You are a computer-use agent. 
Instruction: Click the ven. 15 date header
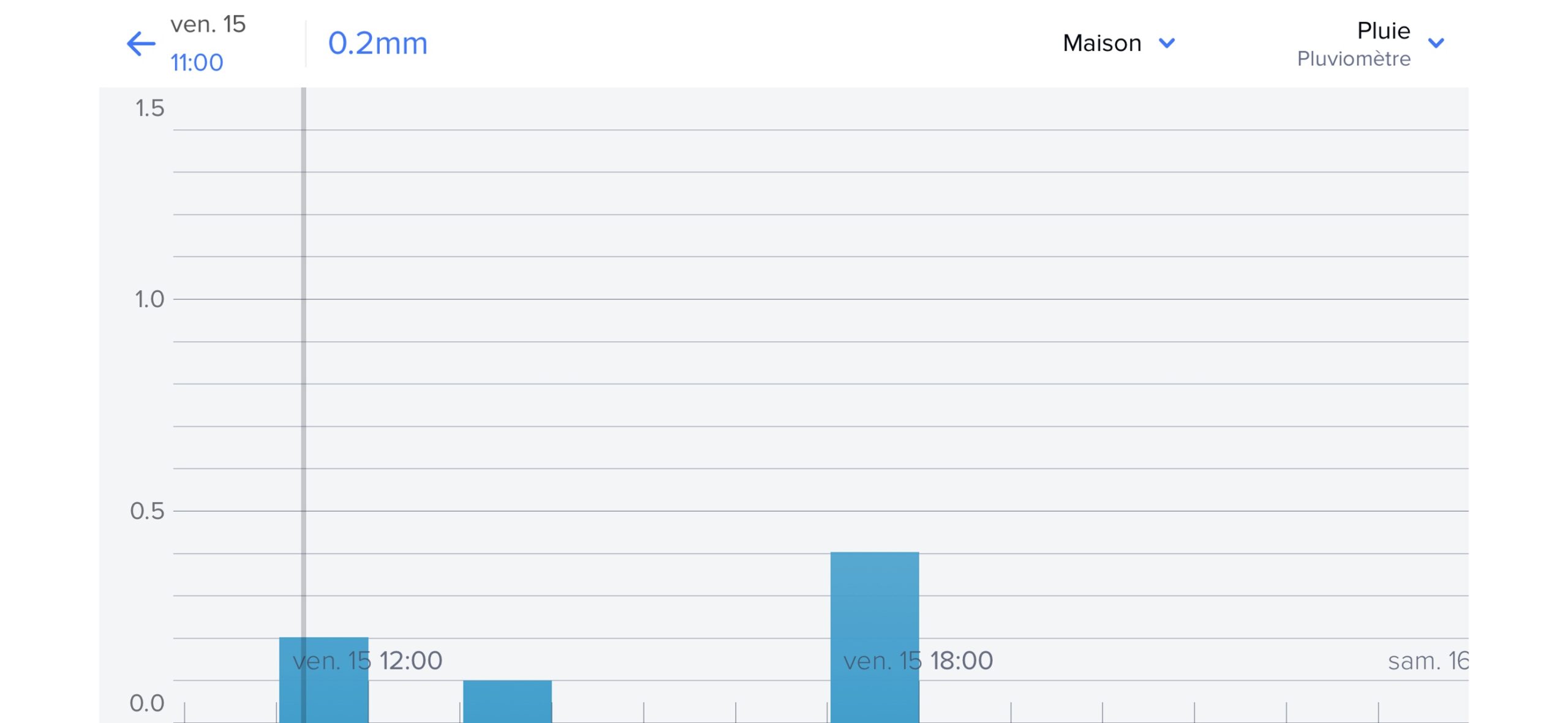click(x=208, y=24)
